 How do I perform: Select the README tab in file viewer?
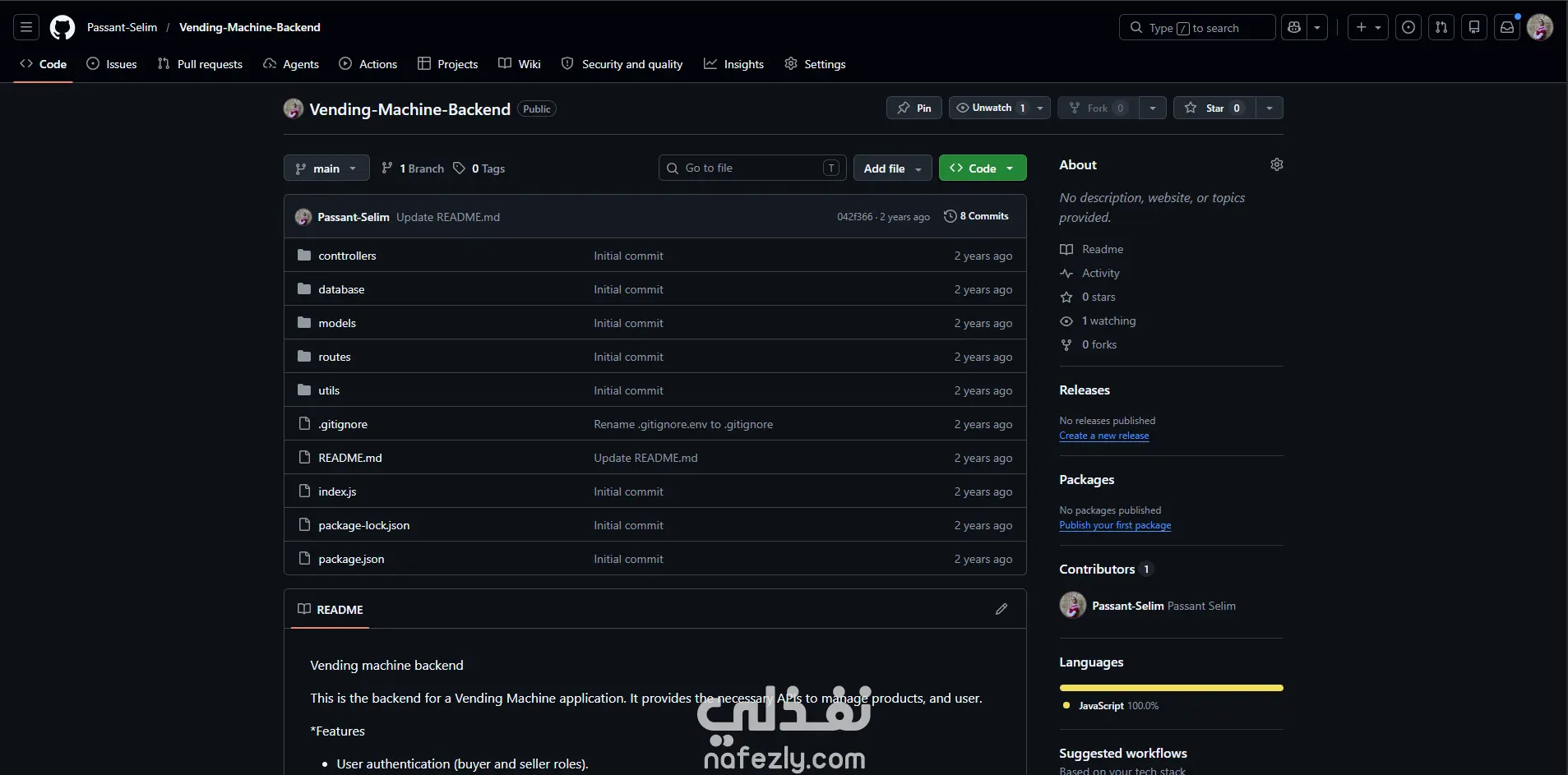click(330, 609)
